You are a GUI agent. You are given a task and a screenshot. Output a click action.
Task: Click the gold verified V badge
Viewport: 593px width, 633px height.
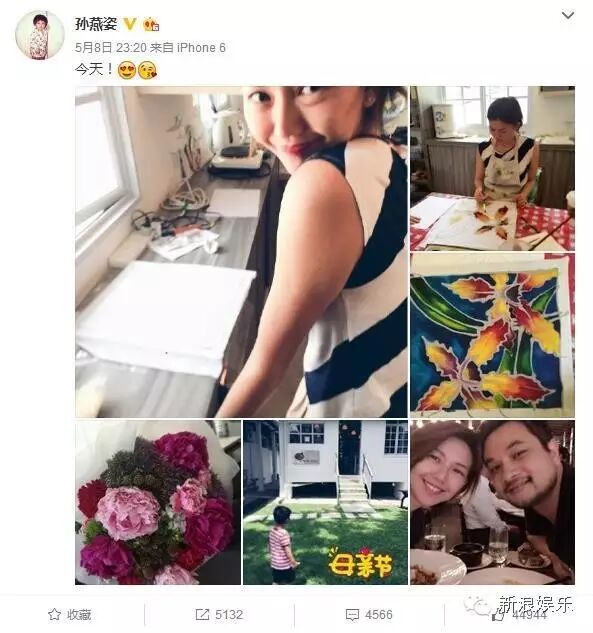pos(130,24)
